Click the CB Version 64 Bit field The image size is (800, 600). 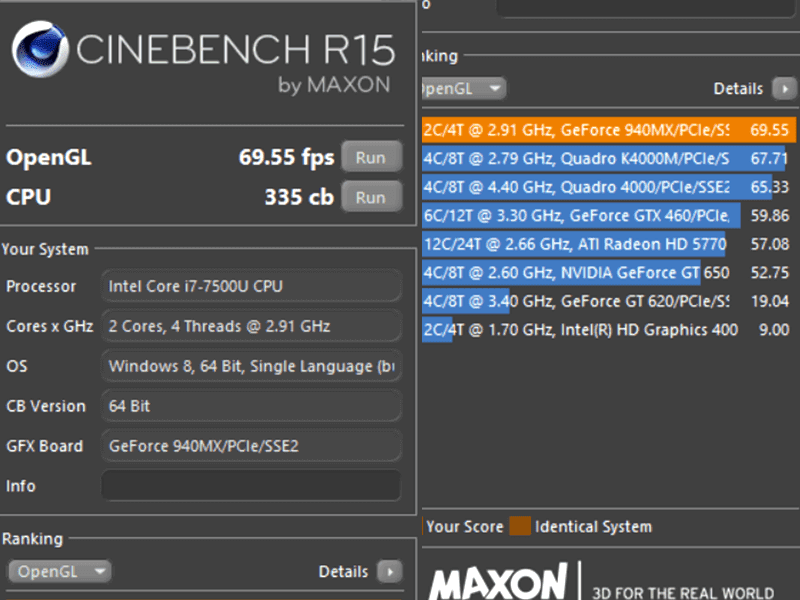click(251, 406)
